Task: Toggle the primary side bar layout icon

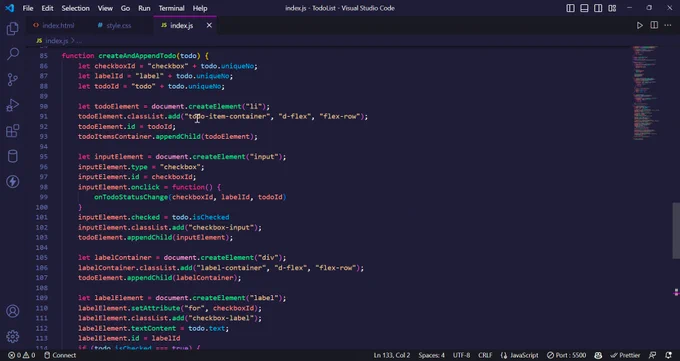Action: [x=570, y=8]
